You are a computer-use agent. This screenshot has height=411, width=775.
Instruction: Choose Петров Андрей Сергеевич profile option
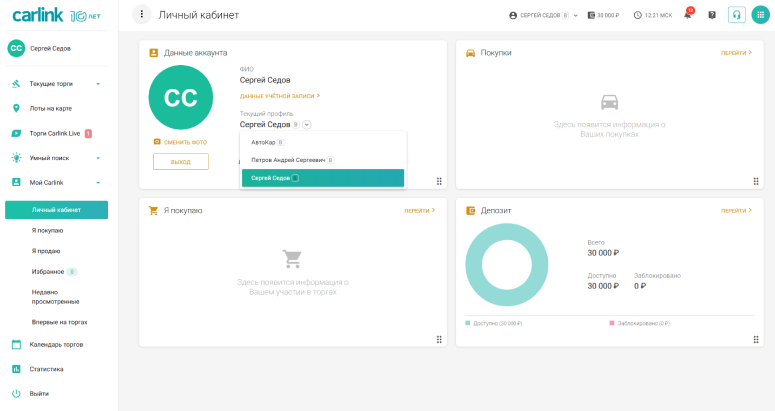point(288,160)
